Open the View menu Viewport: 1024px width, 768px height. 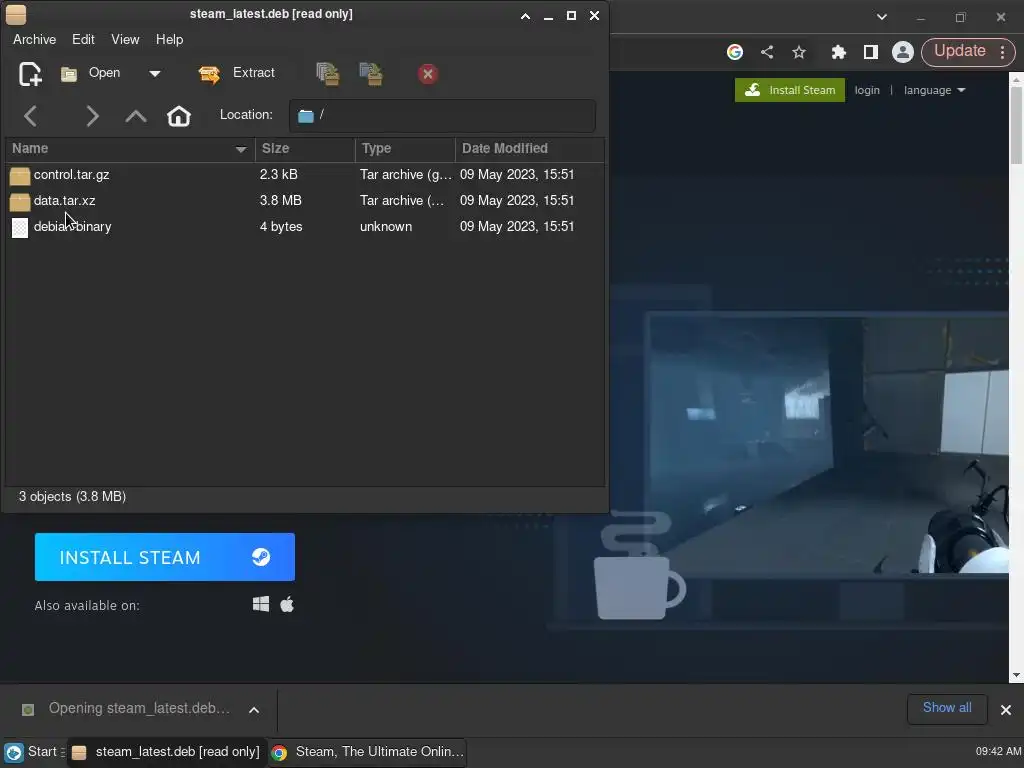point(125,40)
